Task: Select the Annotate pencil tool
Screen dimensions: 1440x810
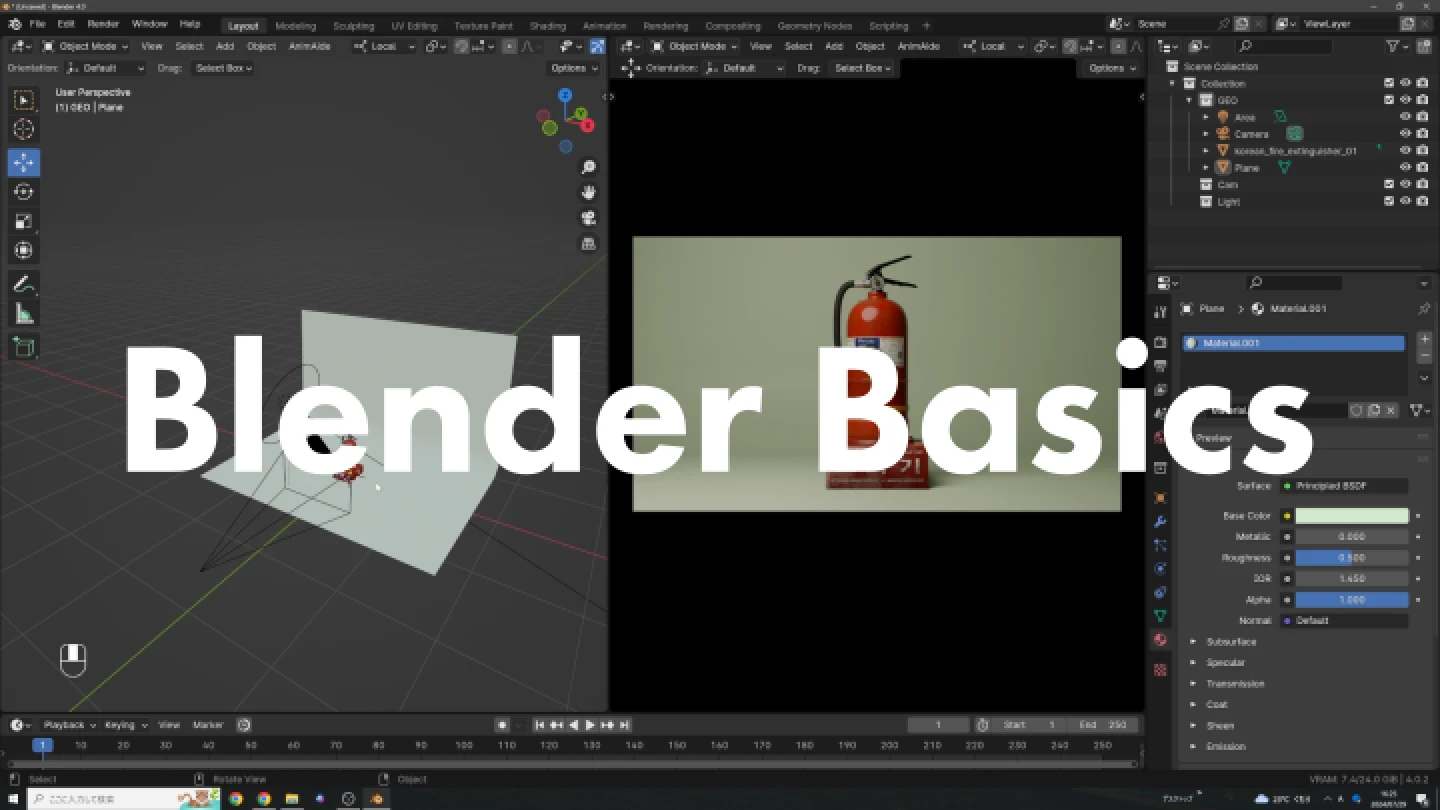Action: (x=23, y=285)
